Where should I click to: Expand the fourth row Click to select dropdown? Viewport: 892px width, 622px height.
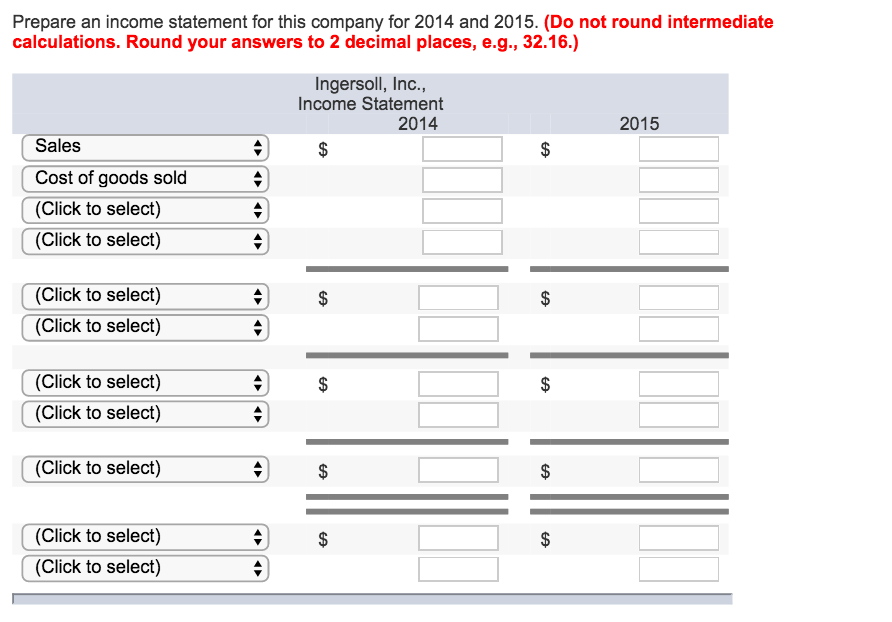pos(145,241)
